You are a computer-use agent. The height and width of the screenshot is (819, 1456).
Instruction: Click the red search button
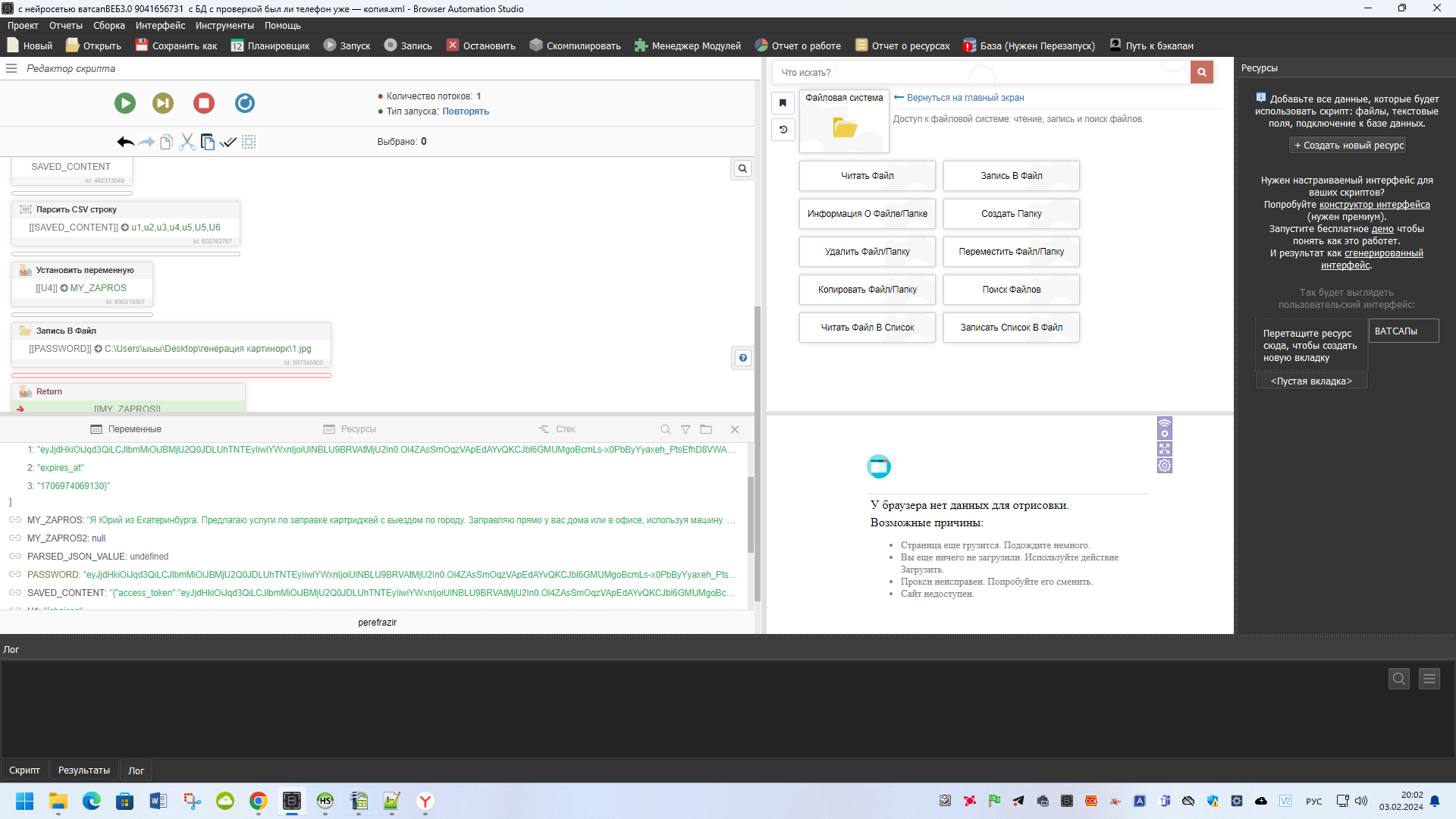pos(1201,72)
